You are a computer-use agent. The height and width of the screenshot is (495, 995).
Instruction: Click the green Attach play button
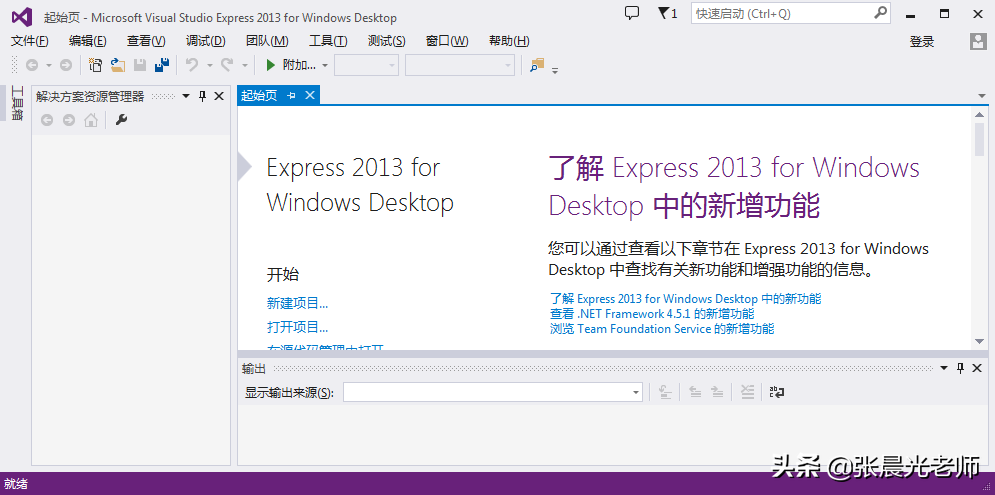(271, 65)
